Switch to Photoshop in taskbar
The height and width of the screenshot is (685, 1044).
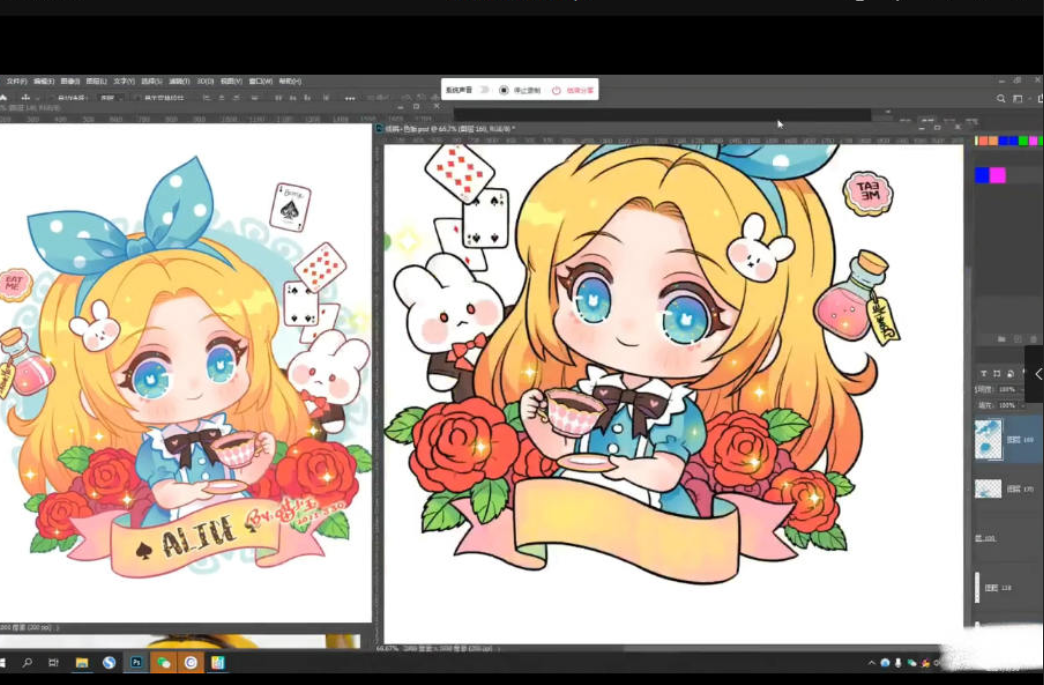(x=136, y=662)
